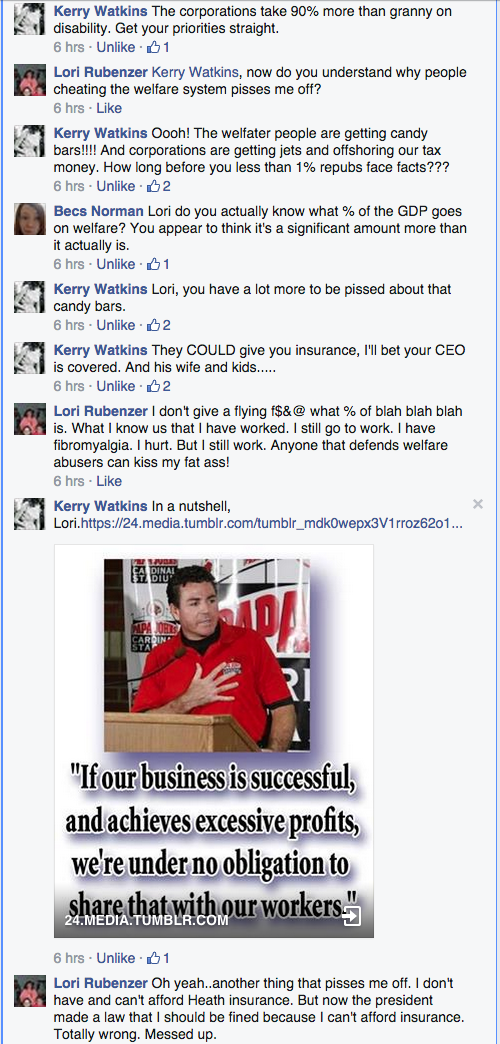
Task: Click the 24.MEDIA.TUMBLR.COM caption on the image
Action: pyautogui.click(x=146, y=921)
